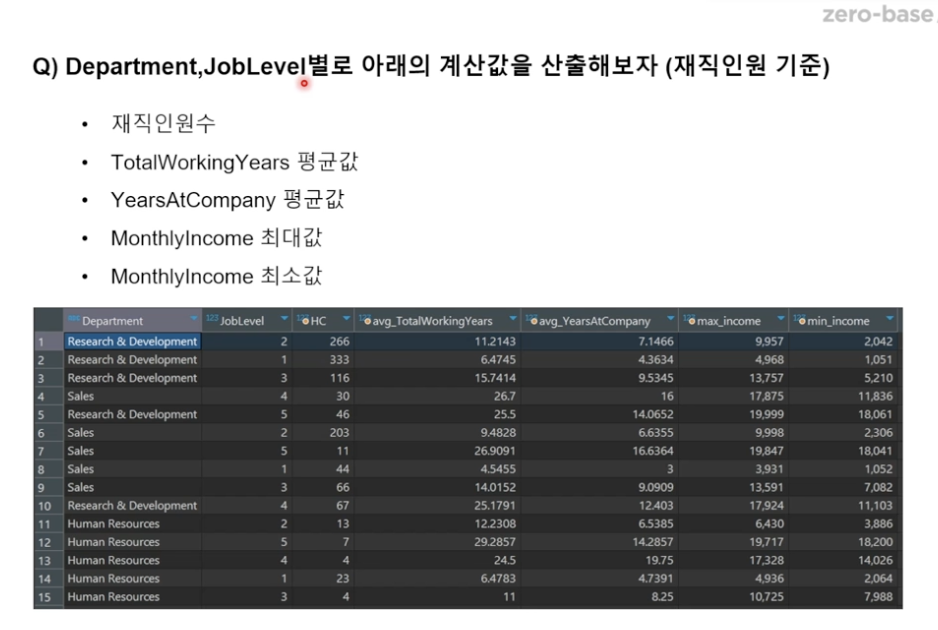Image resolution: width=938 pixels, height=630 pixels.
Task: Open the JobLevel column filter arrow
Action: [x=284, y=318]
